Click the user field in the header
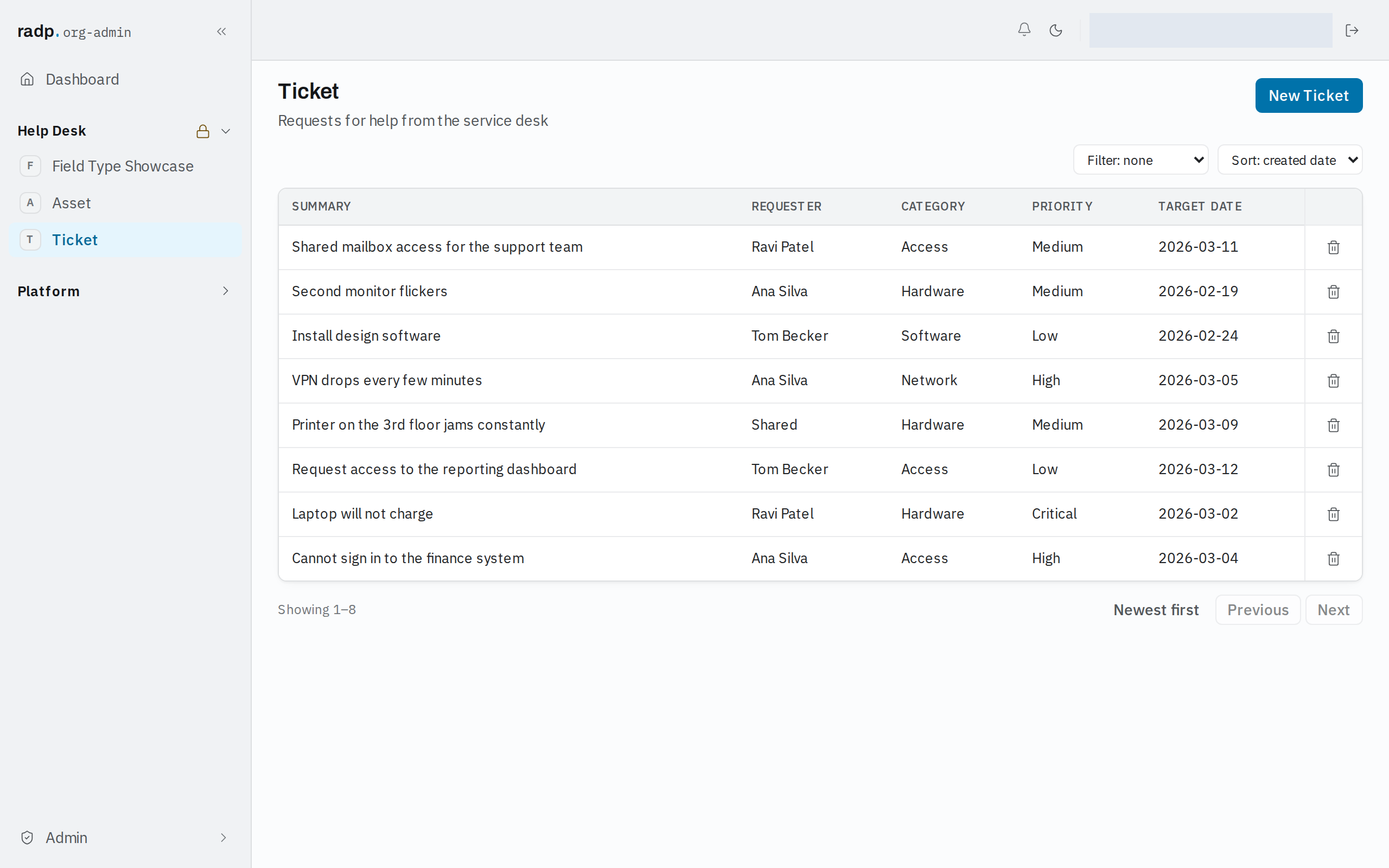This screenshot has width=1389, height=868. tap(1210, 30)
